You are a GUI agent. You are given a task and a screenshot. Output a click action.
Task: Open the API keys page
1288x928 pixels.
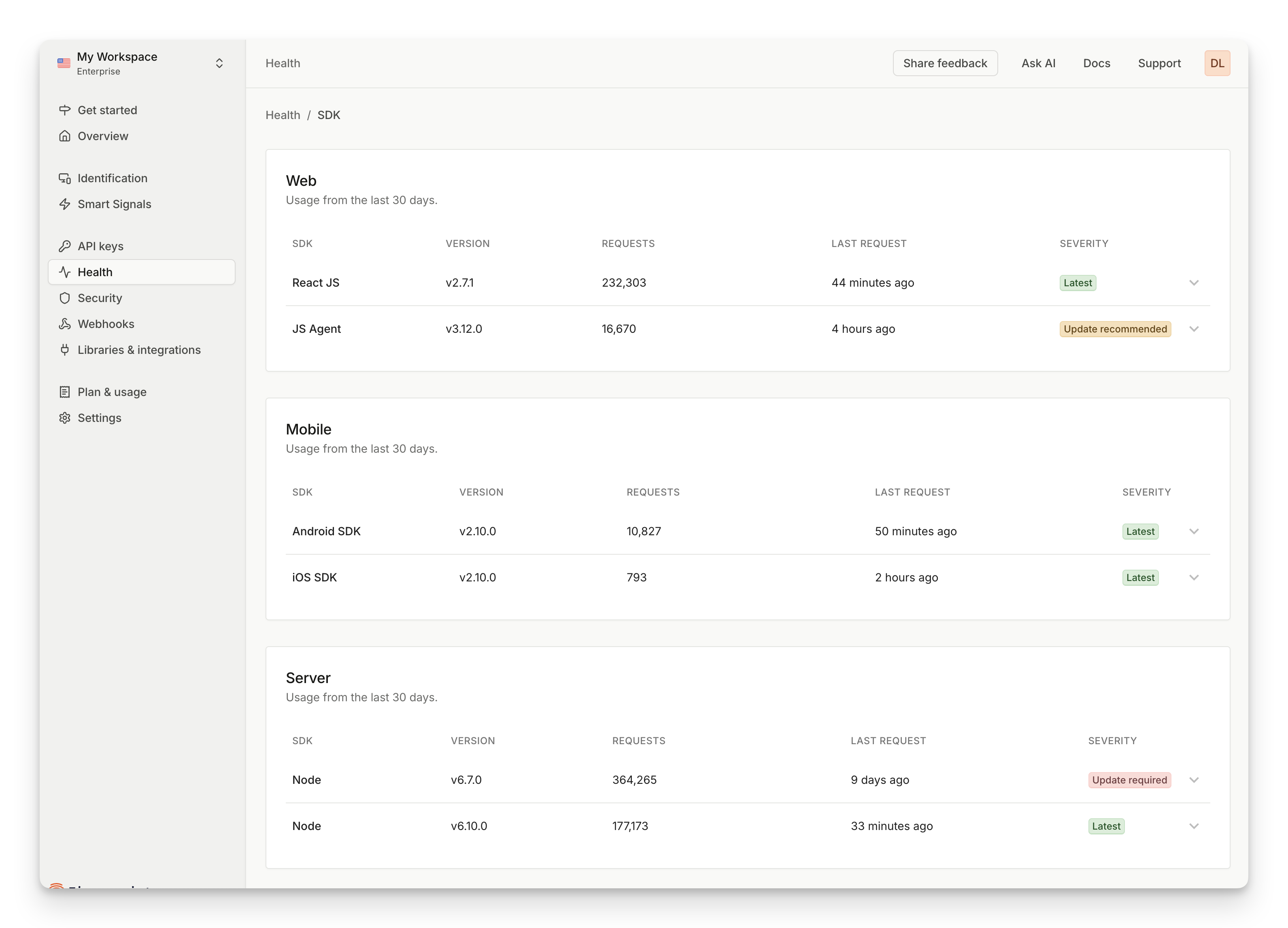tap(100, 246)
